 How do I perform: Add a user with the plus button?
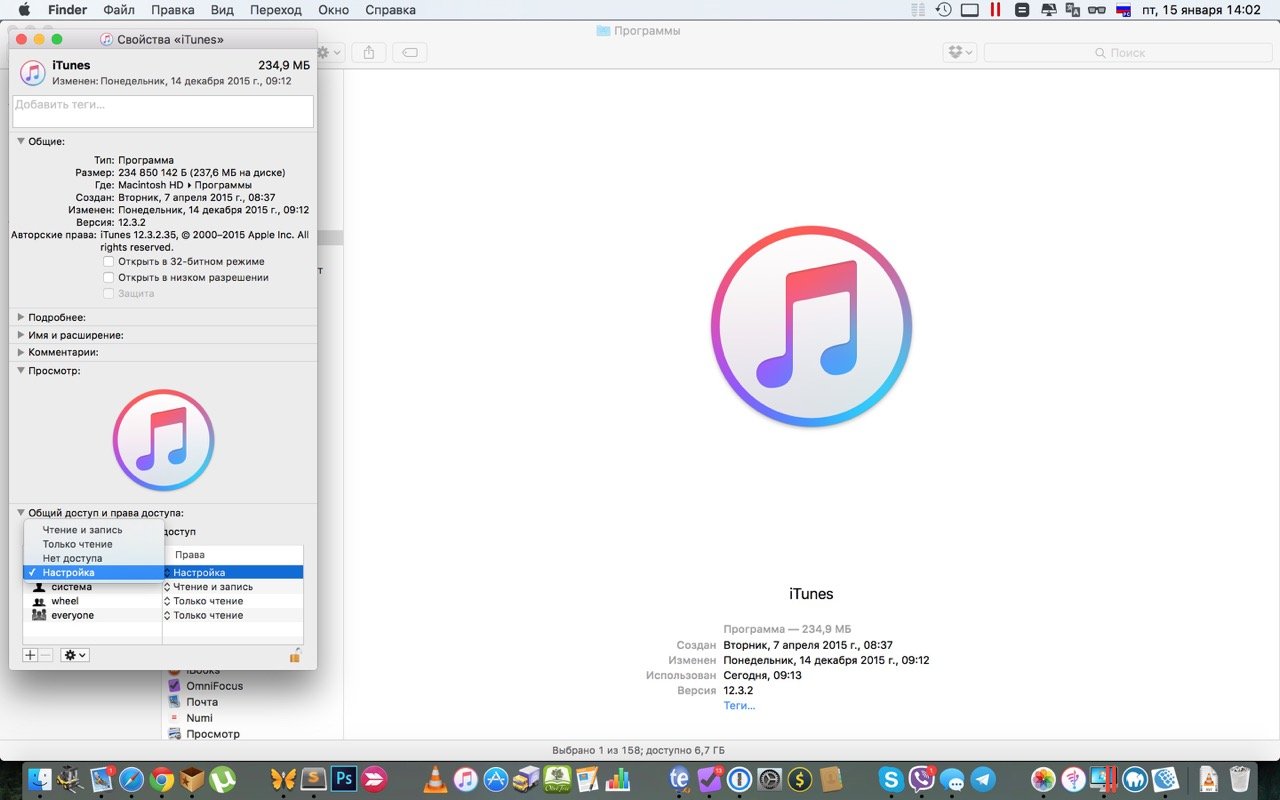[x=30, y=655]
